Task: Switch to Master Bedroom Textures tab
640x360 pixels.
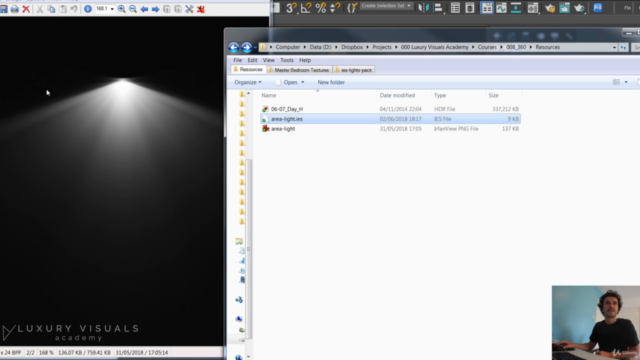Action: [x=299, y=70]
